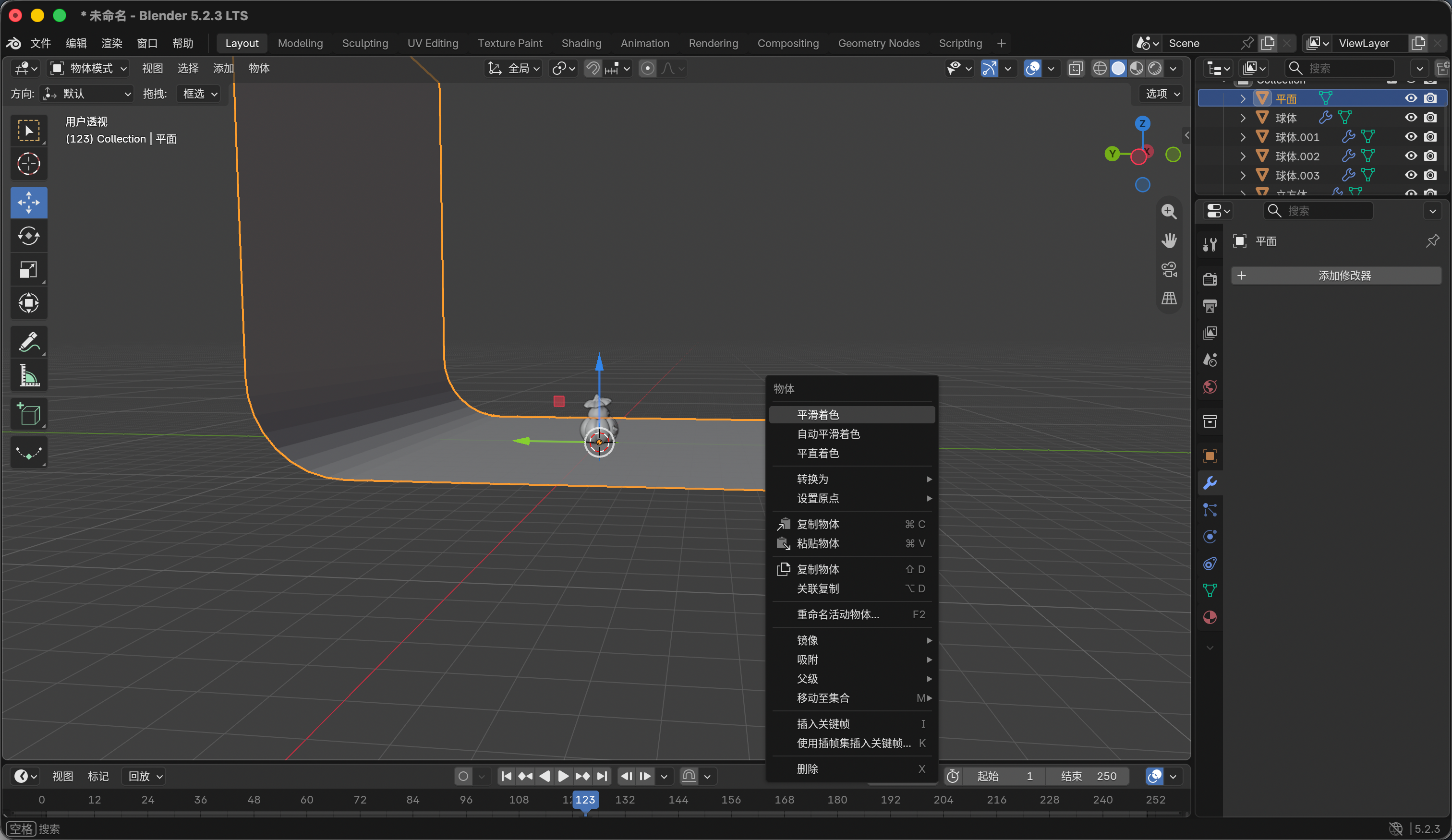Screen dimensions: 1452x840
Task: Expand the 球体 outliner row
Action: [1243, 118]
